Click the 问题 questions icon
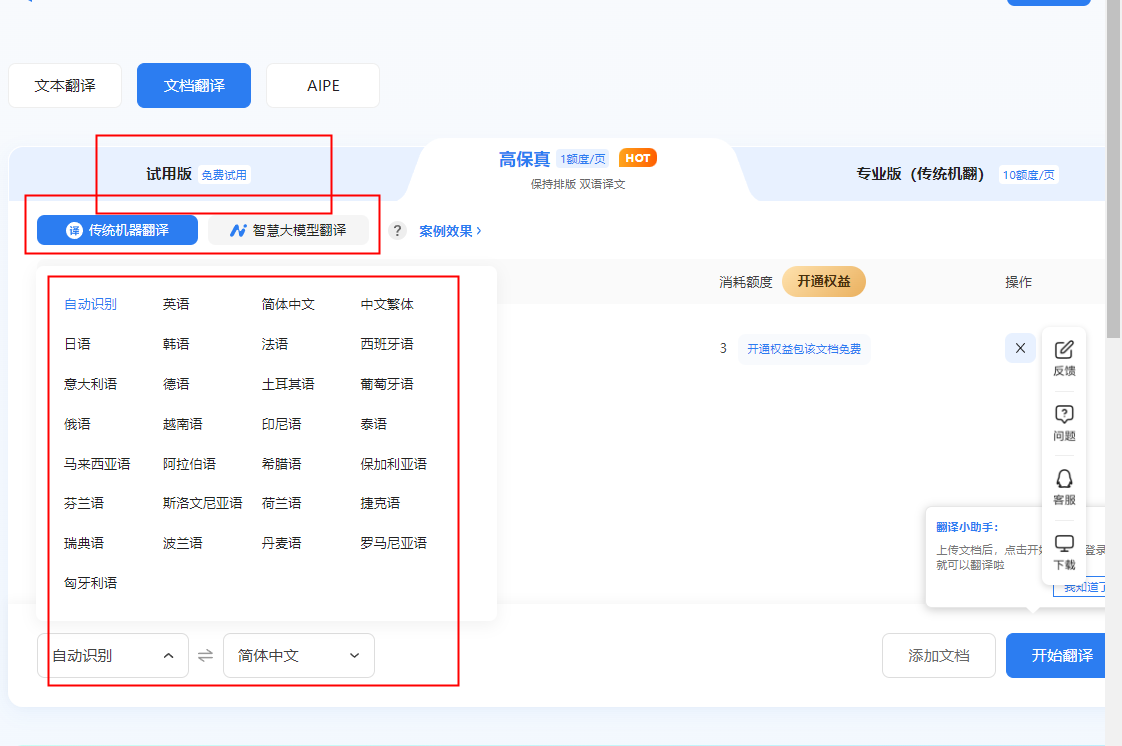1122x746 pixels. (1063, 422)
